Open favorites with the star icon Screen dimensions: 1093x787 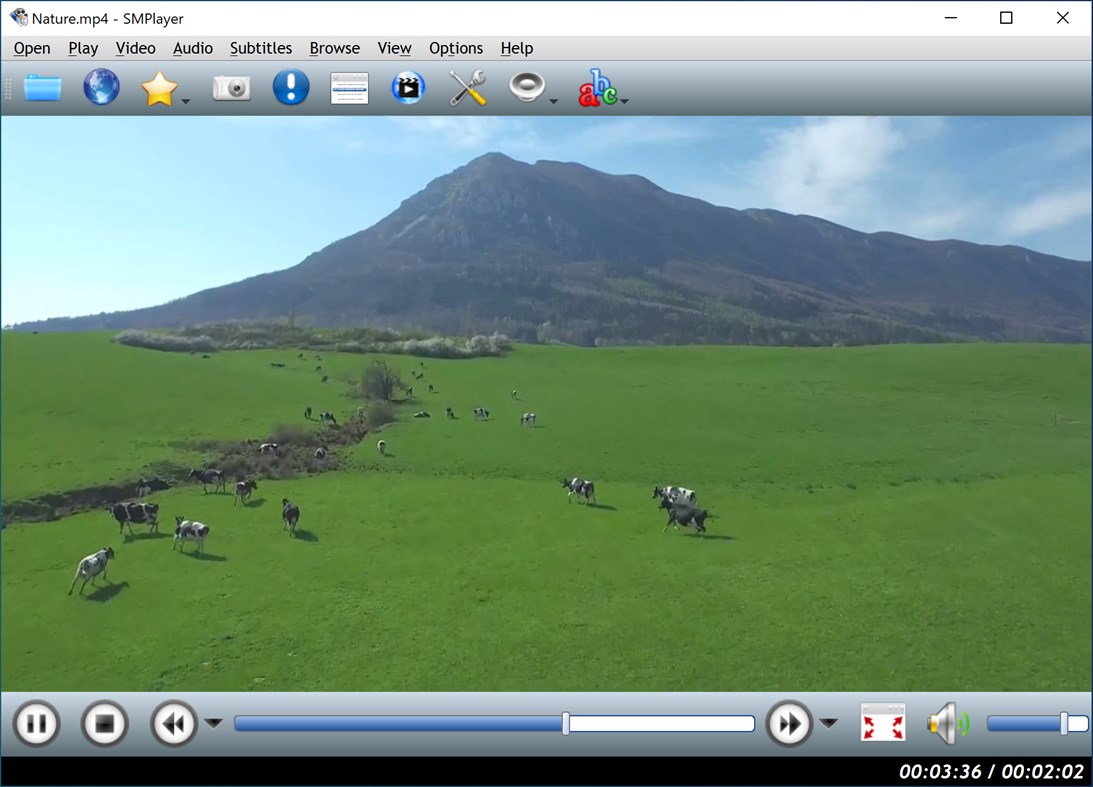[x=160, y=87]
